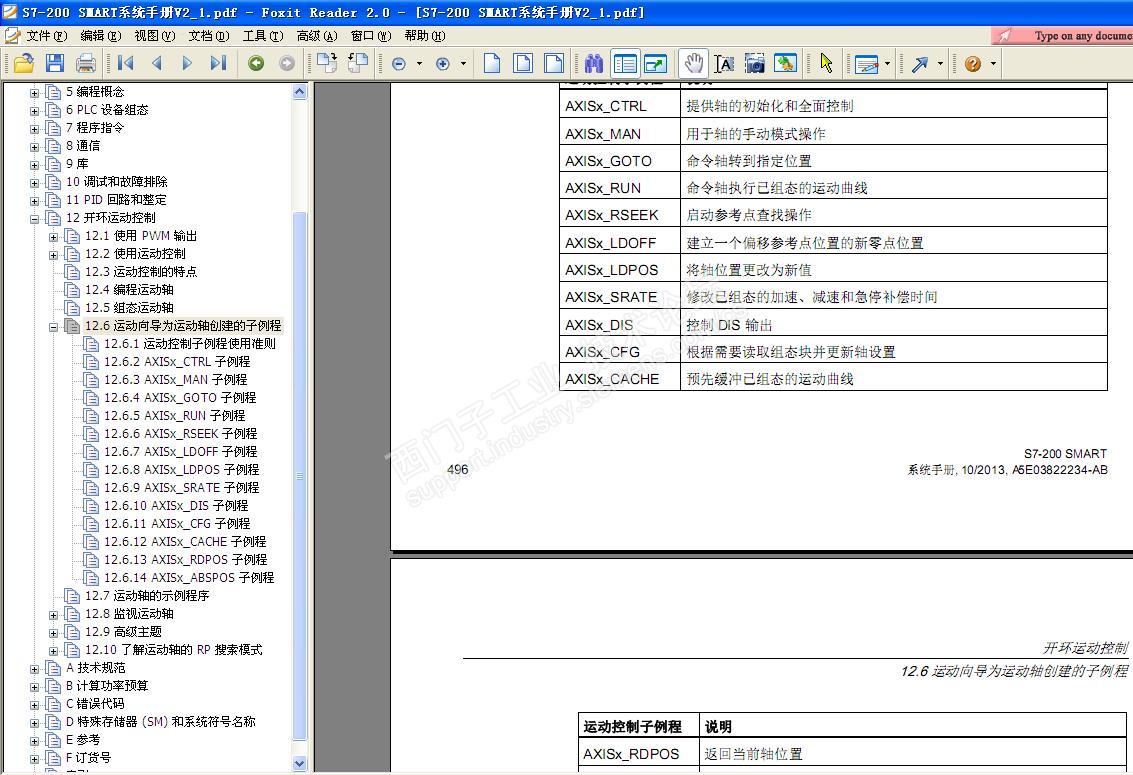Viewport: 1133px width, 775px height.
Task: Open the zoom out dropdown arrow
Action: point(419,64)
